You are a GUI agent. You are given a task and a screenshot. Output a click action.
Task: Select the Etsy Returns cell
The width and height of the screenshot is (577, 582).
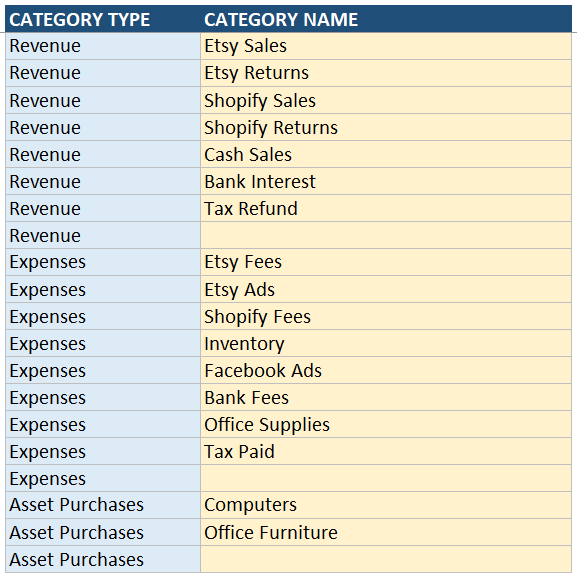click(x=386, y=73)
